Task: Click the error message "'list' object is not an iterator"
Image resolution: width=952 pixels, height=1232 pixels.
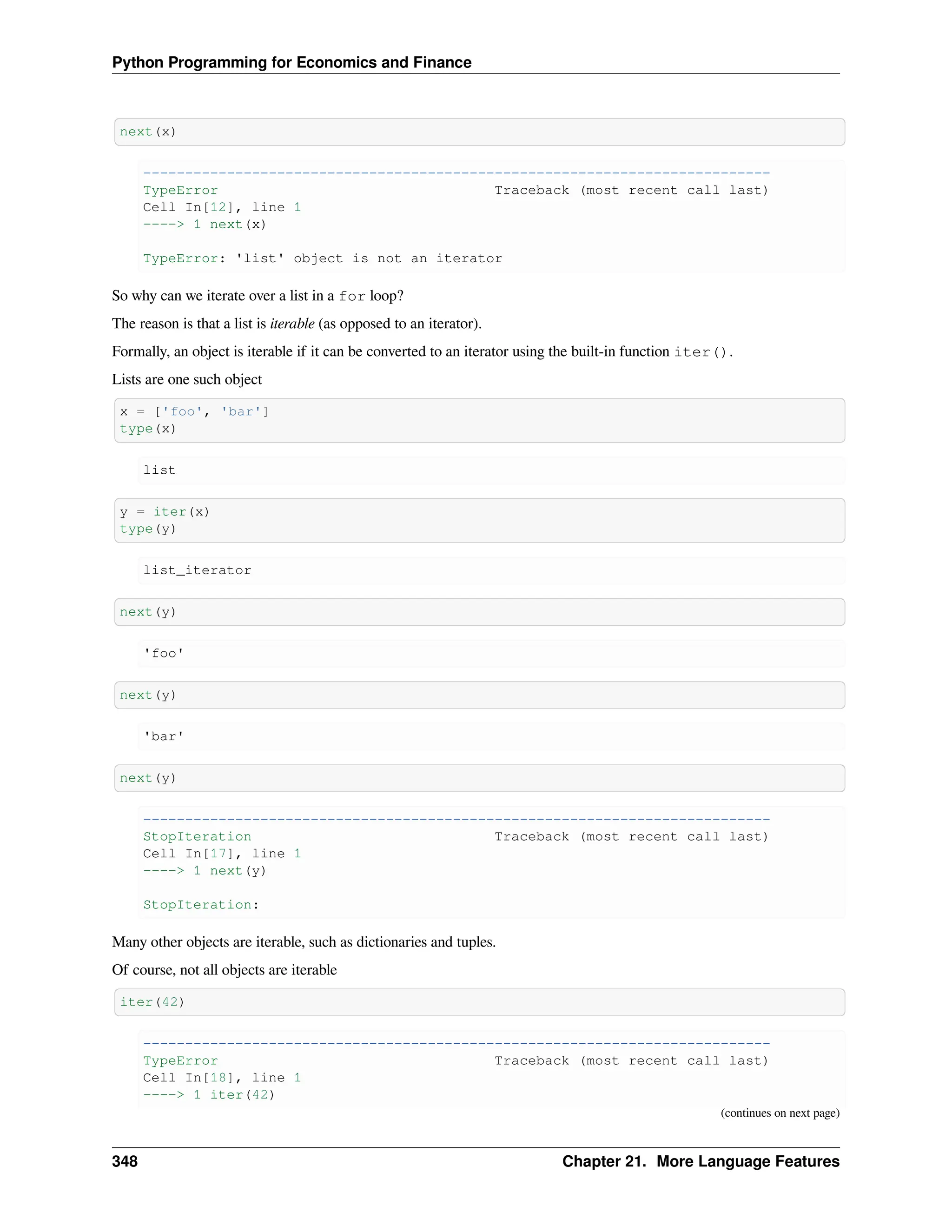Action: [x=369, y=258]
